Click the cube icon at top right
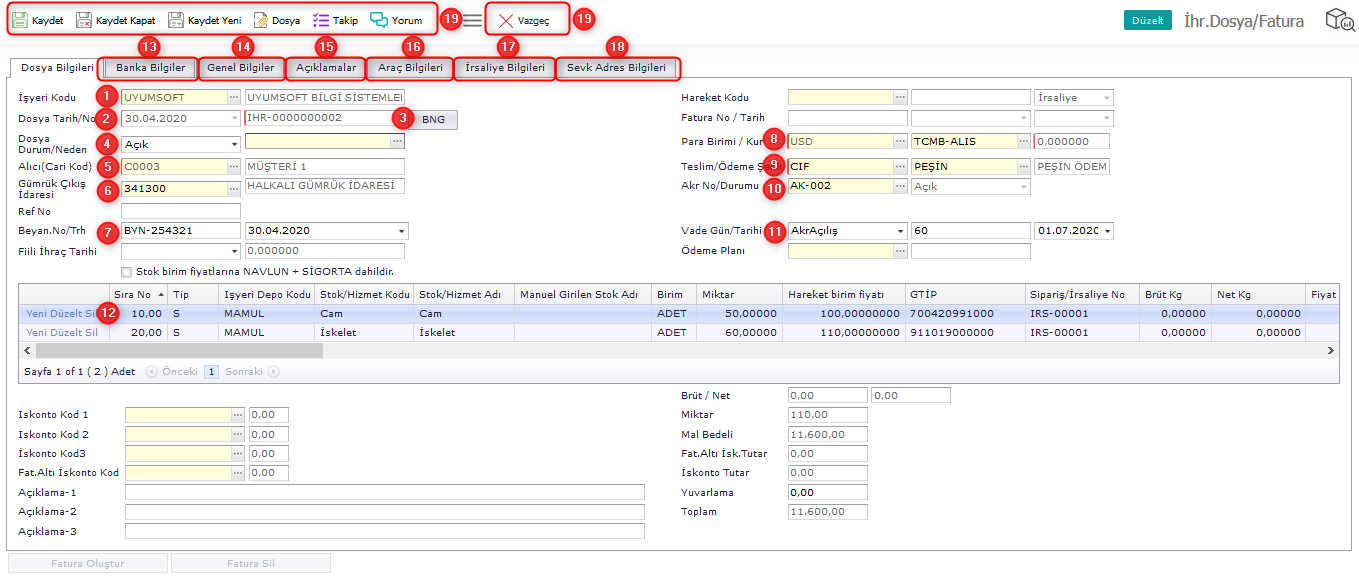 [x=1339, y=20]
